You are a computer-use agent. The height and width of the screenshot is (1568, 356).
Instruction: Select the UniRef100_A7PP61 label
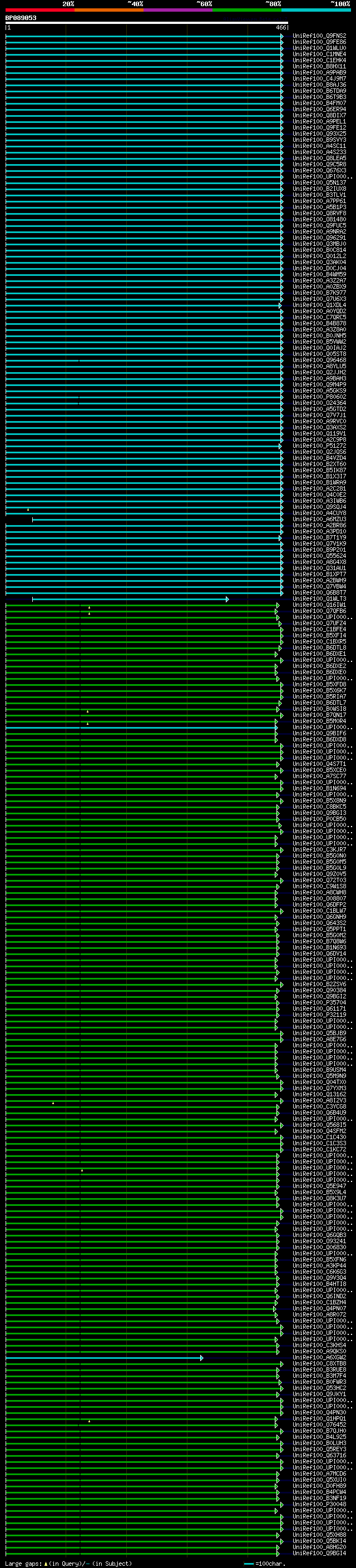pyautogui.click(x=319, y=201)
